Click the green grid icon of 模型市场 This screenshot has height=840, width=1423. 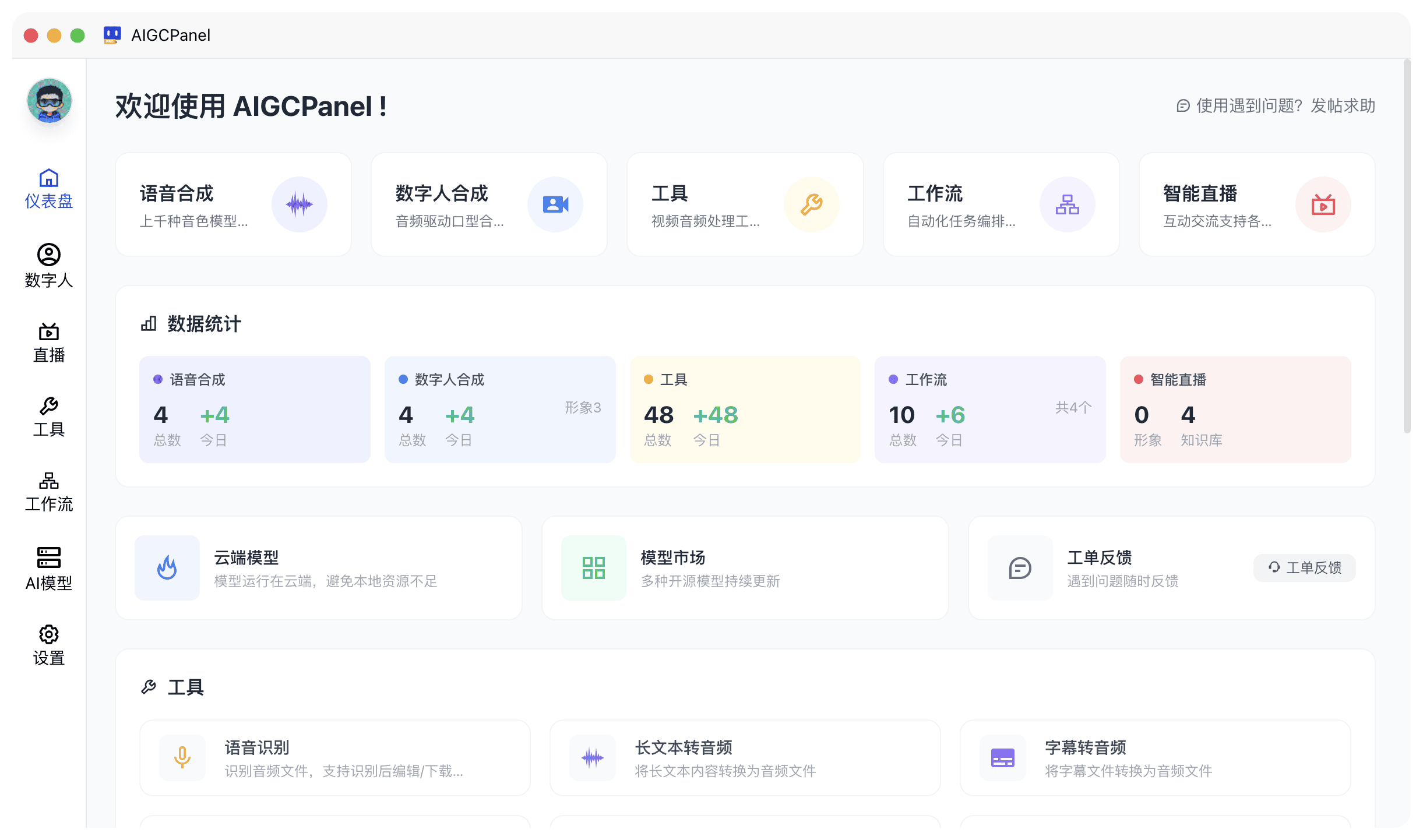pyautogui.click(x=594, y=568)
